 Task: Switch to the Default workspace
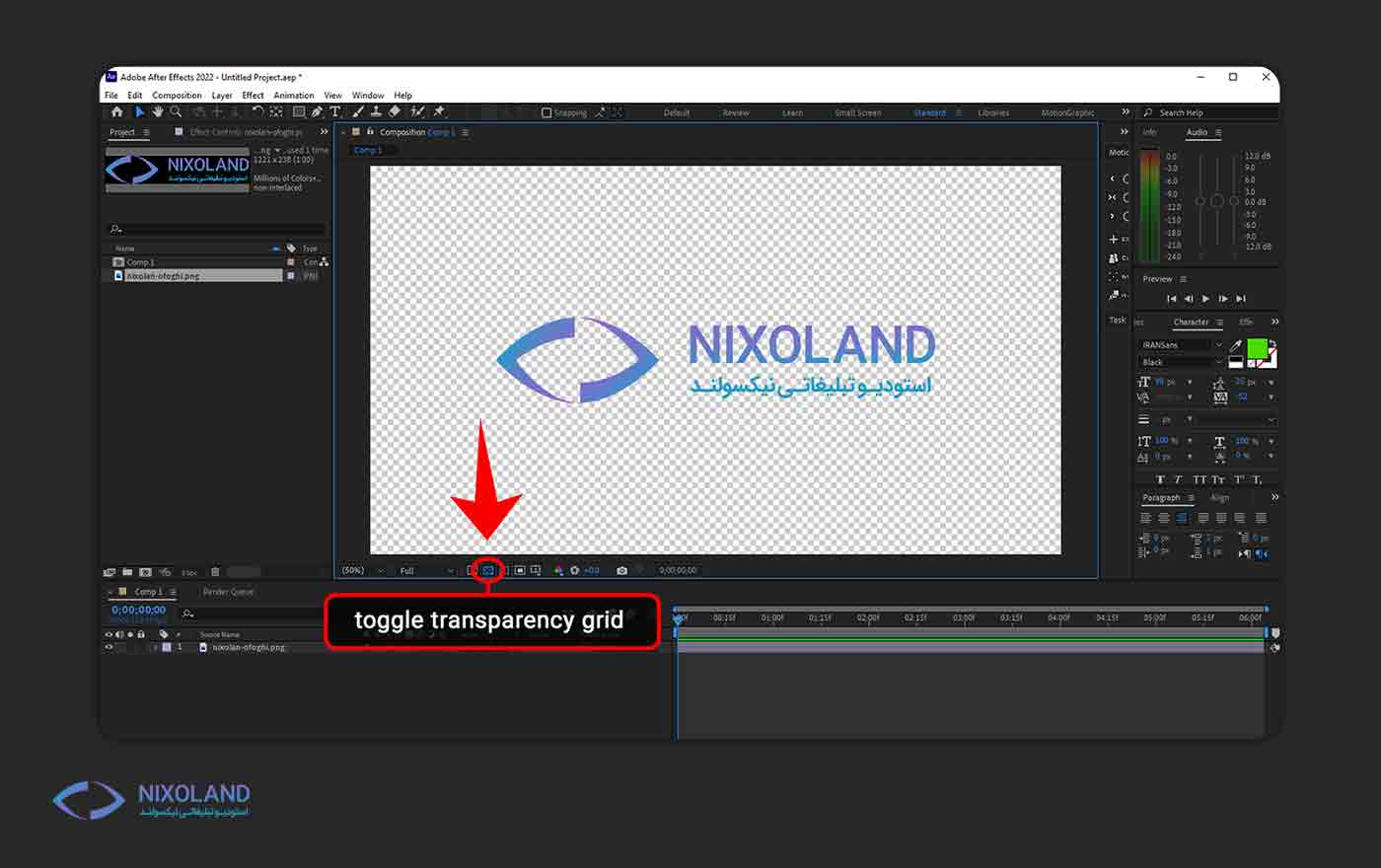[x=677, y=112]
